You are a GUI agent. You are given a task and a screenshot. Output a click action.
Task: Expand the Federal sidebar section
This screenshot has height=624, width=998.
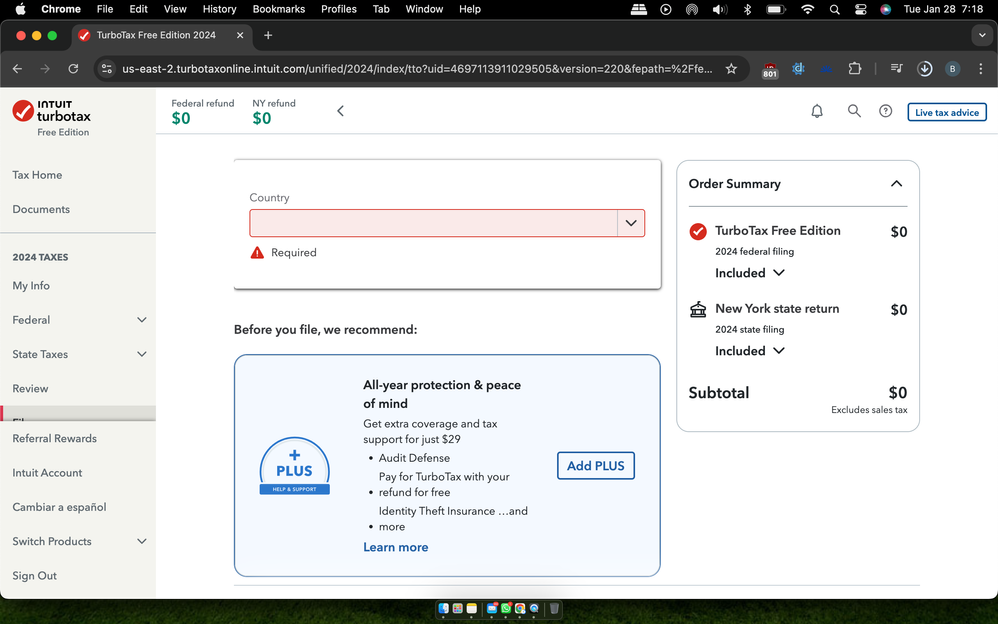coord(142,320)
